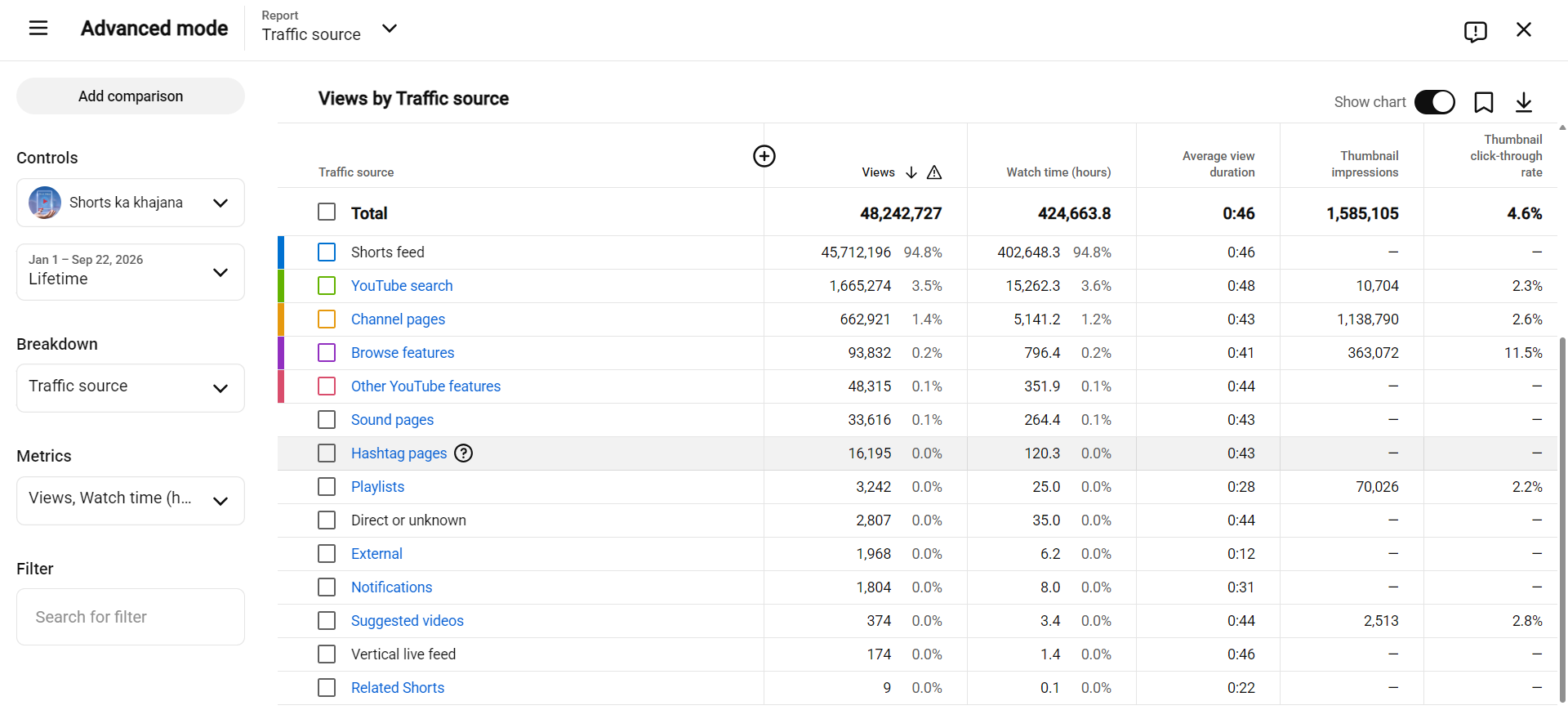The image size is (1568, 719).
Task: Download the report using export icon
Action: click(1524, 102)
